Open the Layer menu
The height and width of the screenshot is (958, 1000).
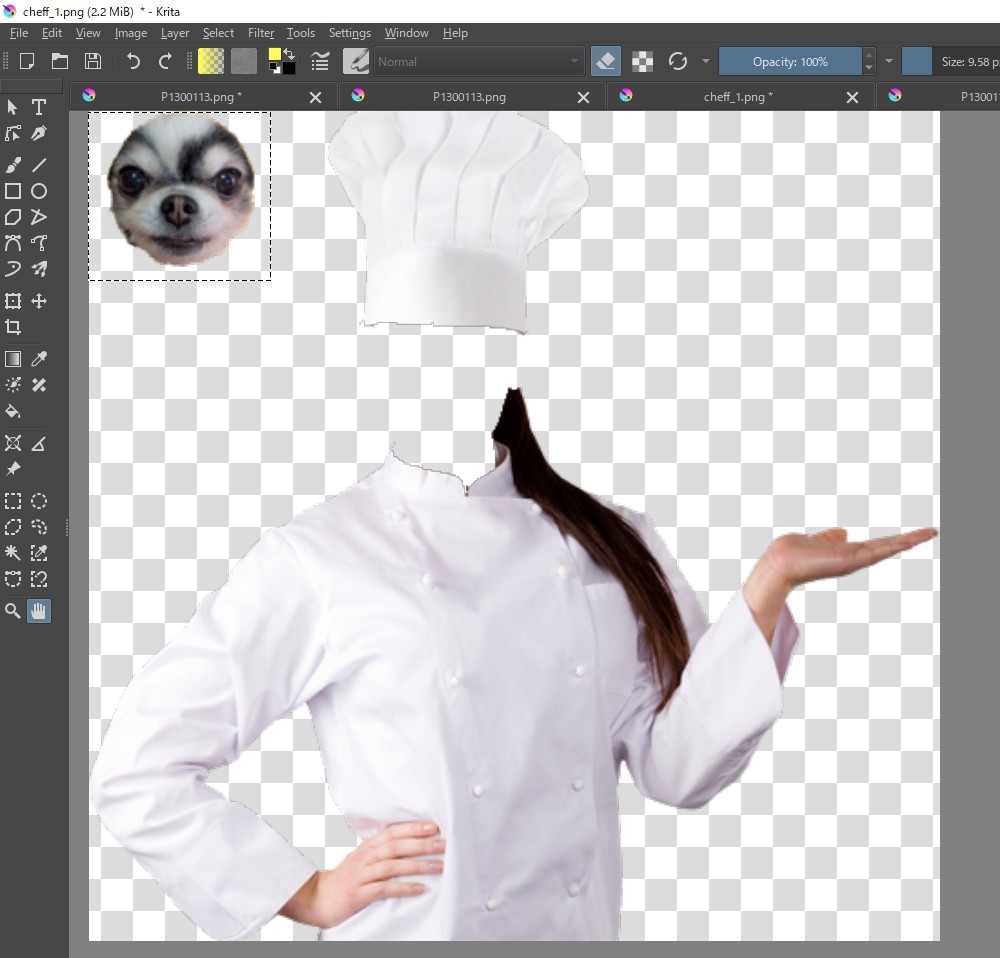pyautogui.click(x=175, y=33)
